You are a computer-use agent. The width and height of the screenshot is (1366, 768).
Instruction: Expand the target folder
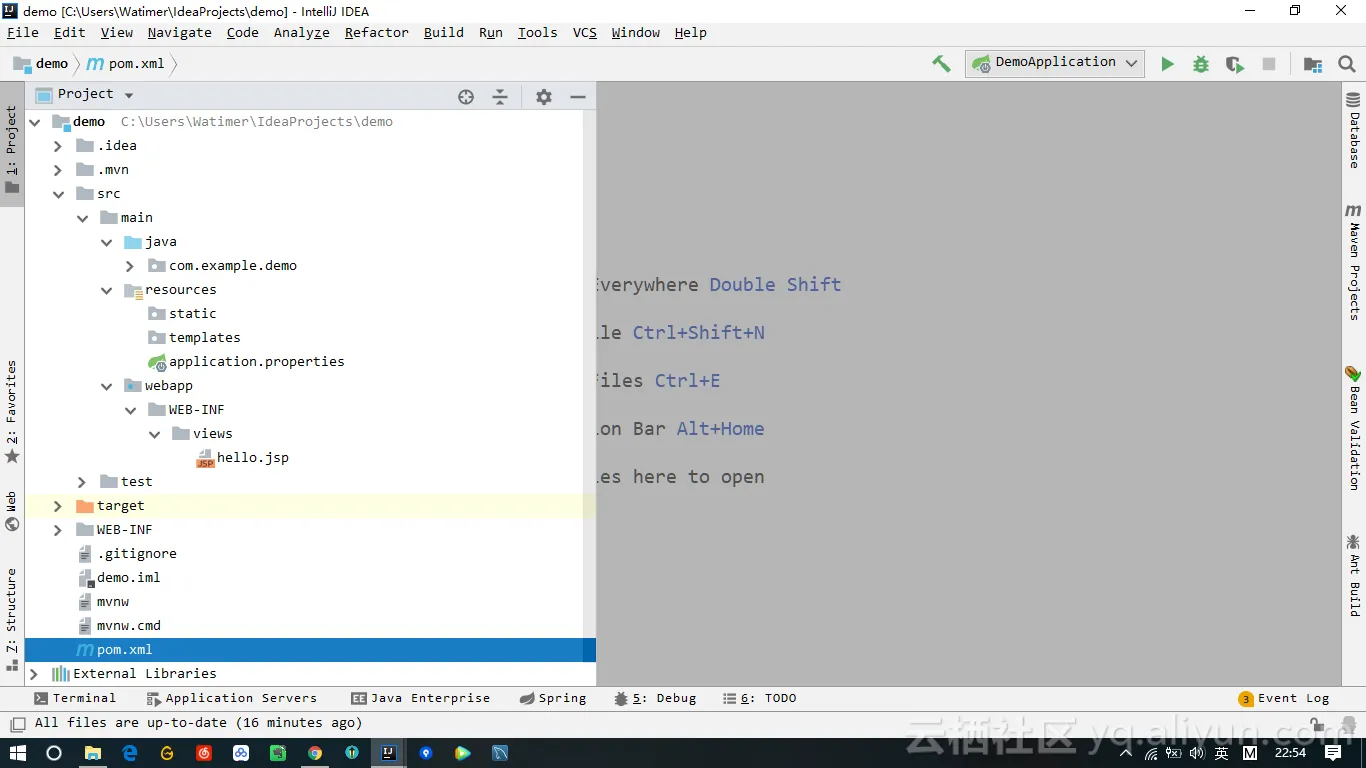pyautogui.click(x=58, y=506)
